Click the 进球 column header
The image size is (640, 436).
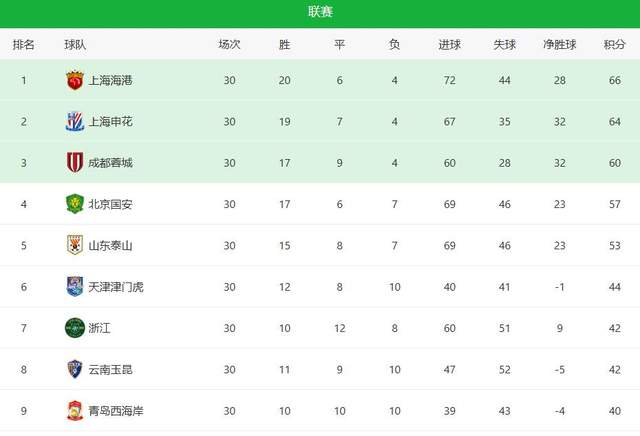click(450, 44)
